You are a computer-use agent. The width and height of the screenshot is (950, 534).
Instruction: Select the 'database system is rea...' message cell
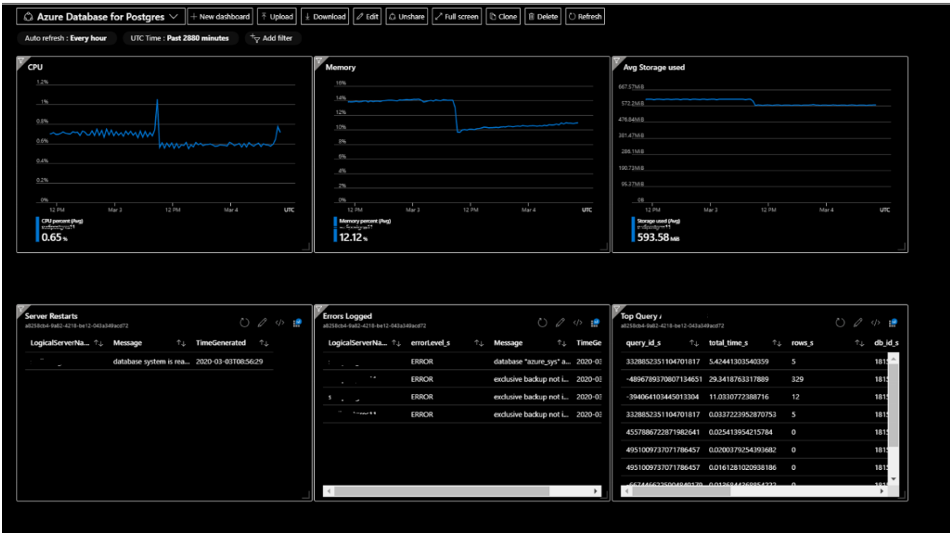coord(151,361)
